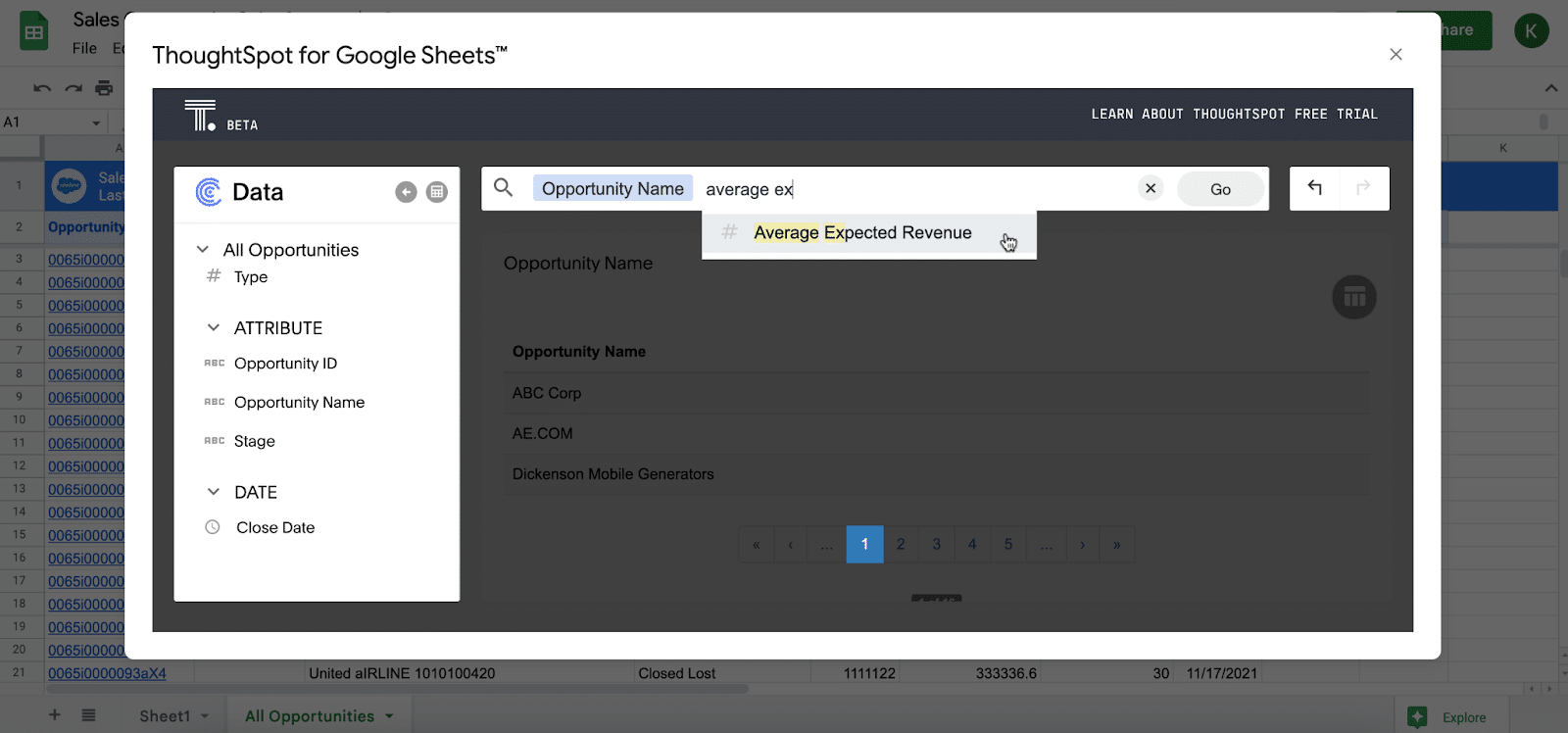This screenshot has width=1568, height=733.
Task: Collapse the Sheets toolbar chevron
Action: coord(1551,88)
